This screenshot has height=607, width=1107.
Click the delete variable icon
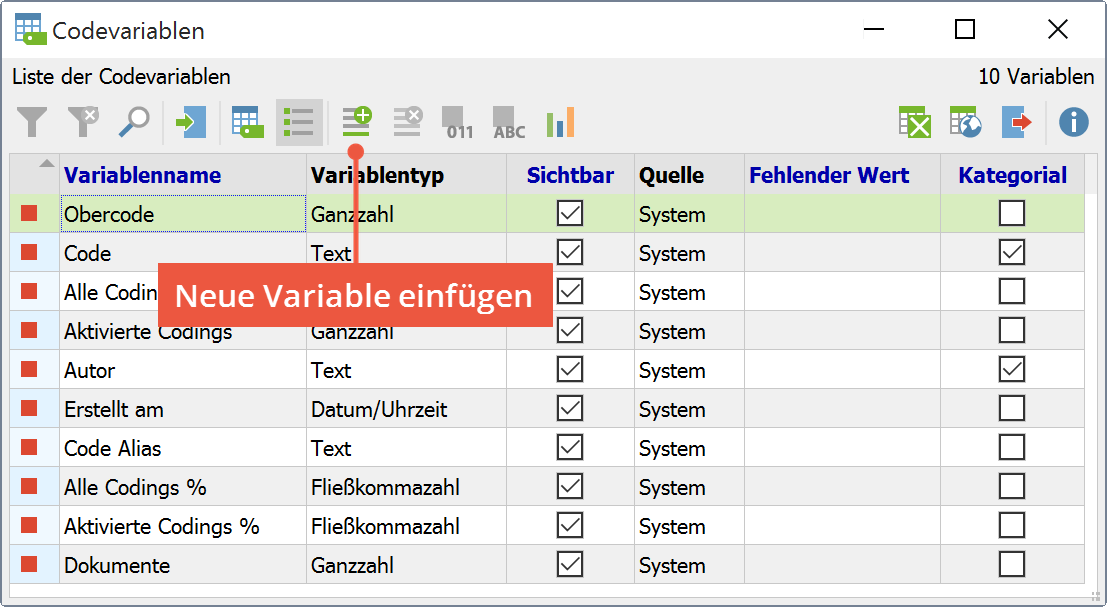pos(407,122)
